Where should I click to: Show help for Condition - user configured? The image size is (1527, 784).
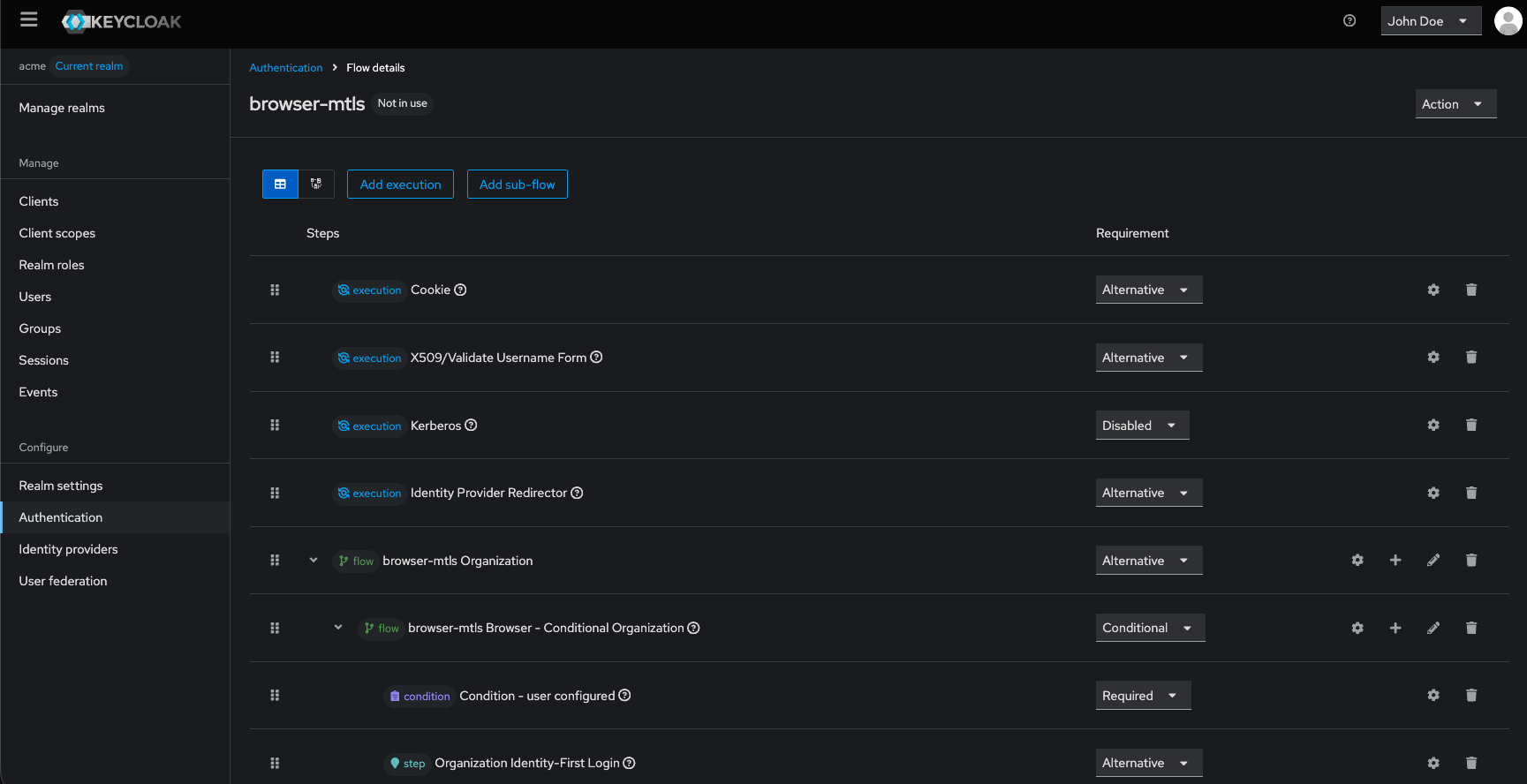coord(624,695)
